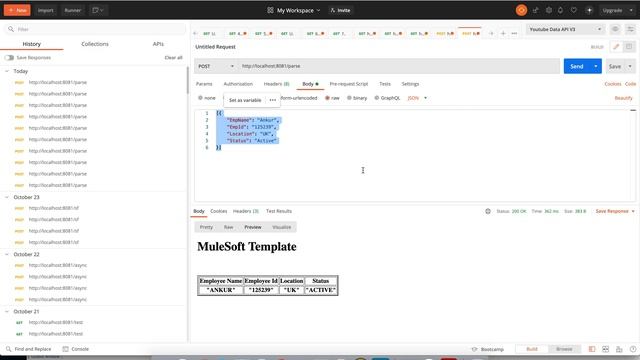The width and height of the screenshot is (640, 360).
Task: Click the heart icon in the header
Action: point(574,10)
